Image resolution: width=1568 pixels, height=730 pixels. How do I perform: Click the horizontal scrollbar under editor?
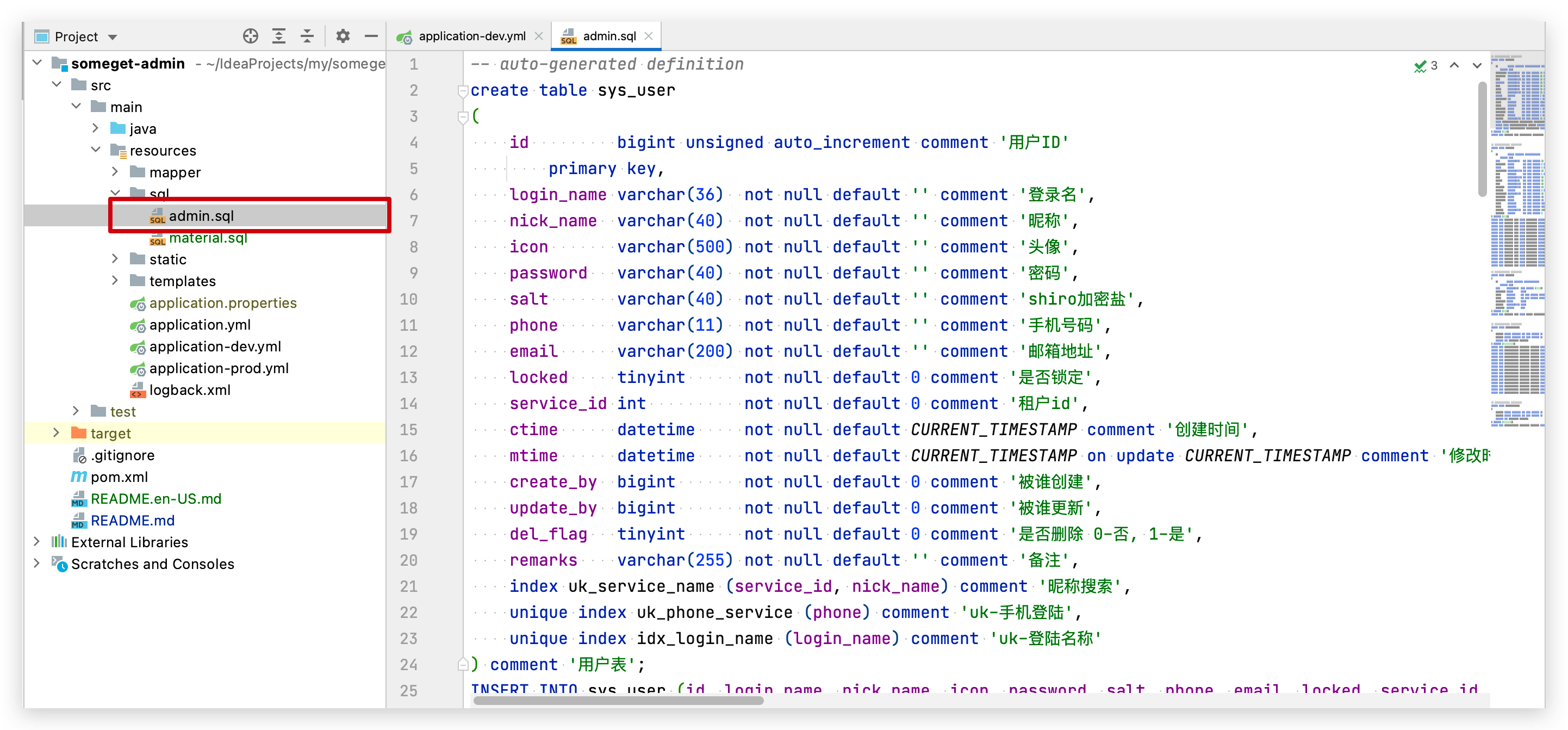point(618,701)
